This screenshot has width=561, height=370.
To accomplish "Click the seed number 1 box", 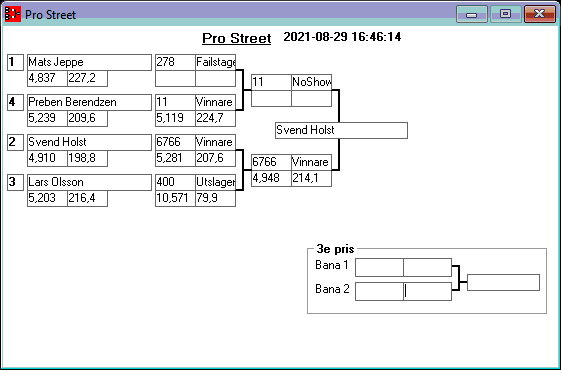I will pyautogui.click(x=15, y=62).
